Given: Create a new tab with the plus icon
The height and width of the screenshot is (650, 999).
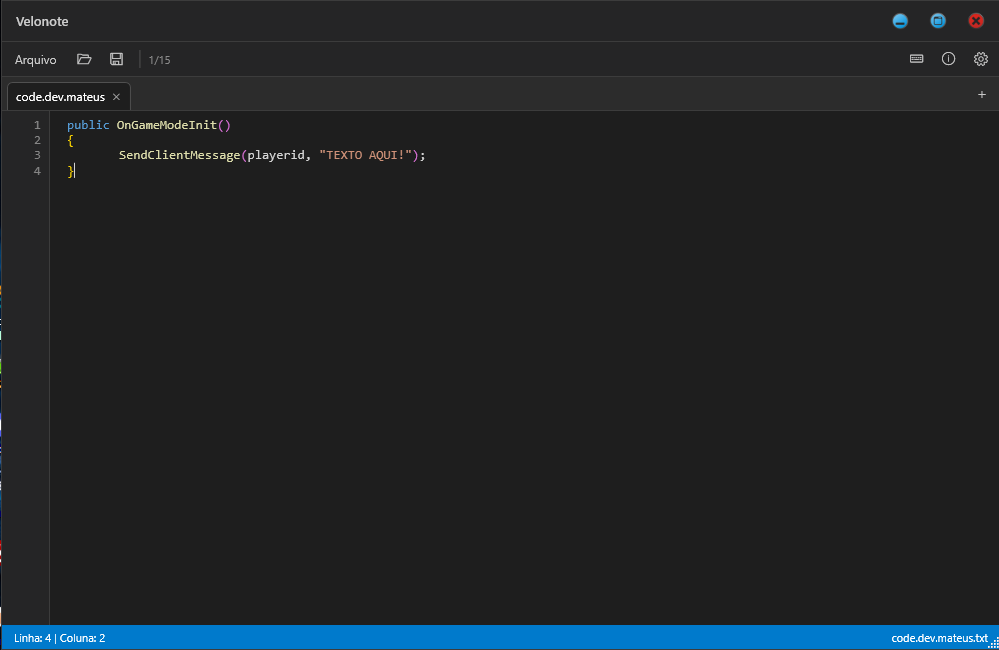Looking at the screenshot, I should tap(981, 94).
